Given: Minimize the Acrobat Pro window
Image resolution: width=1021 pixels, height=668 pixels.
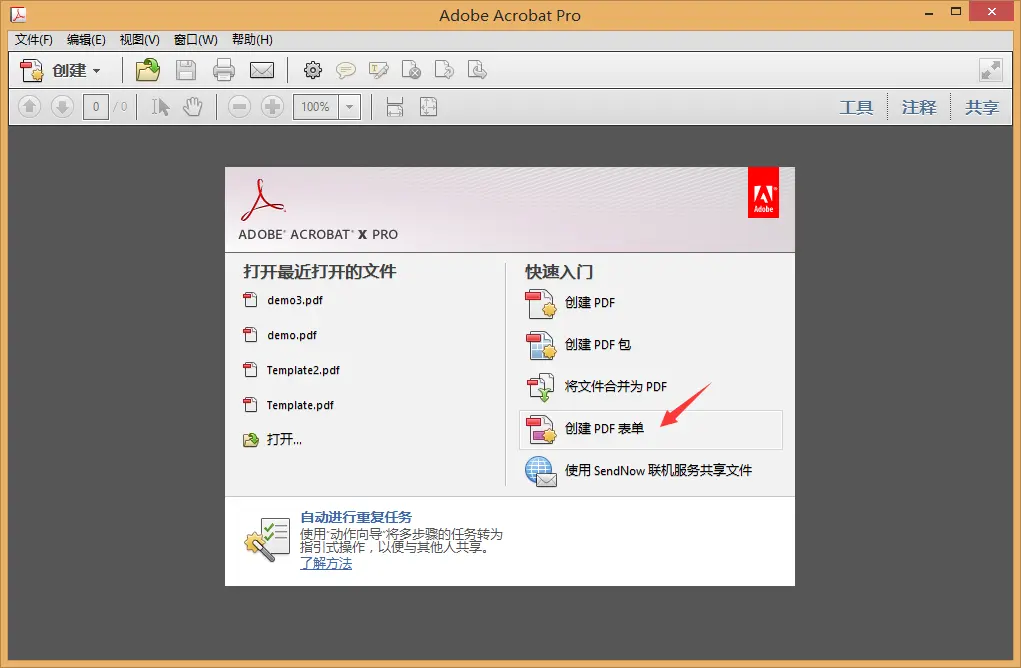Looking at the screenshot, I should [929, 12].
